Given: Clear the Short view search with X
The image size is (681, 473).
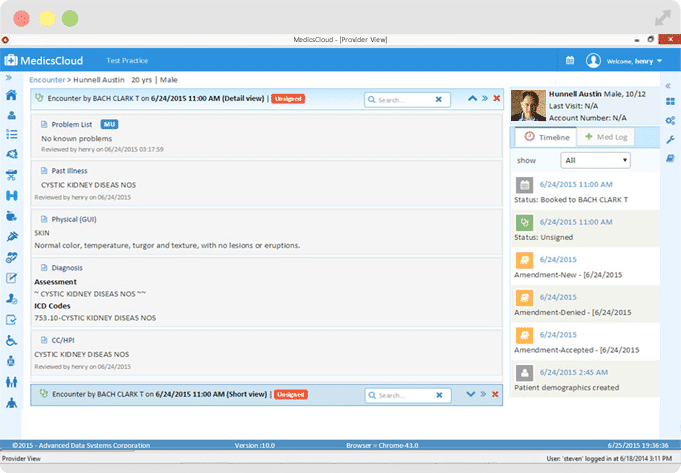Looking at the screenshot, I should (439, 395).
